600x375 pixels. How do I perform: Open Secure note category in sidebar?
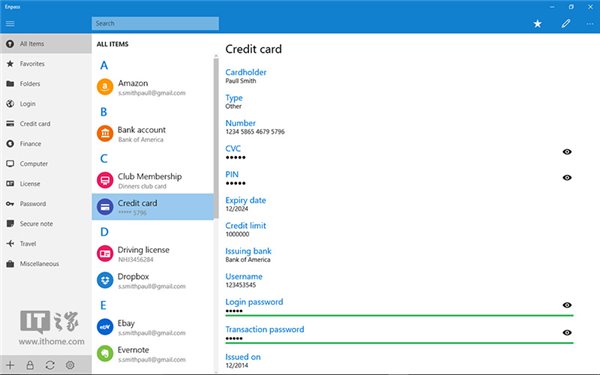pyautogui.click(x=46, y=223)
